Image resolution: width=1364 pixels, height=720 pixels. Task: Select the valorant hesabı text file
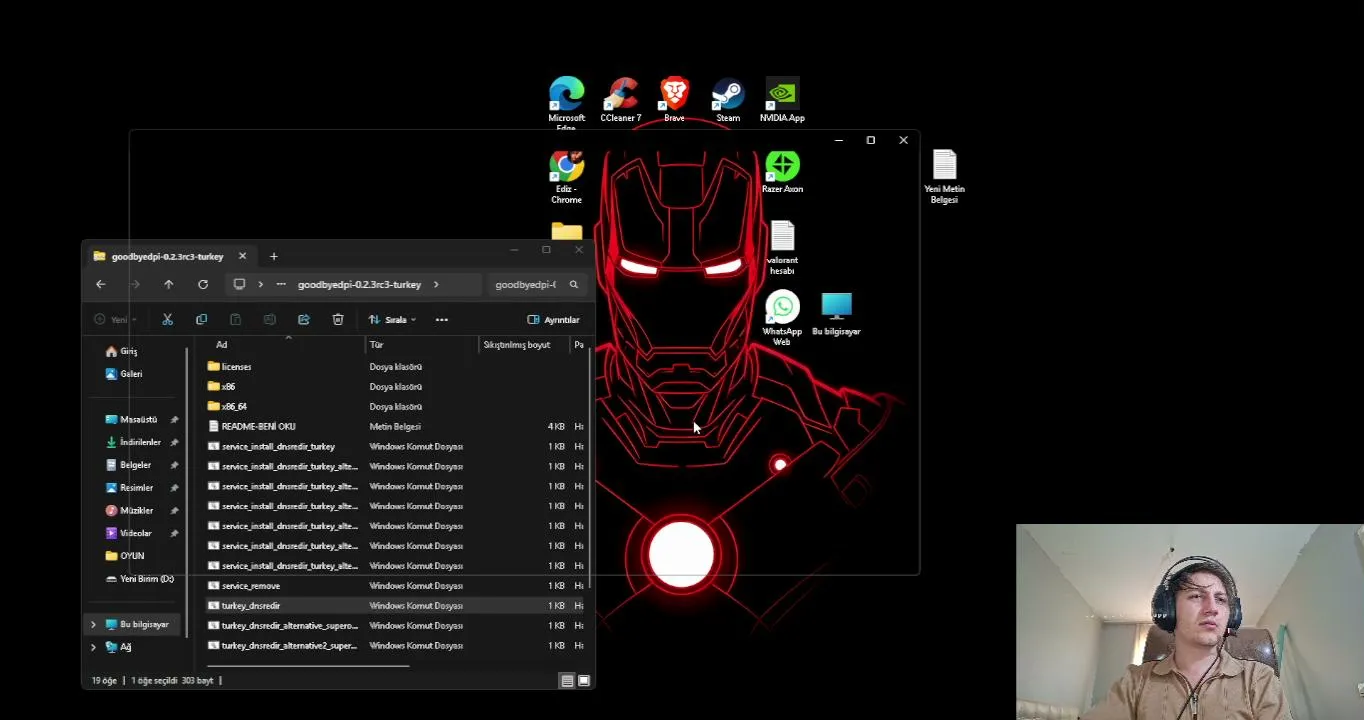(x=782, y=248)
